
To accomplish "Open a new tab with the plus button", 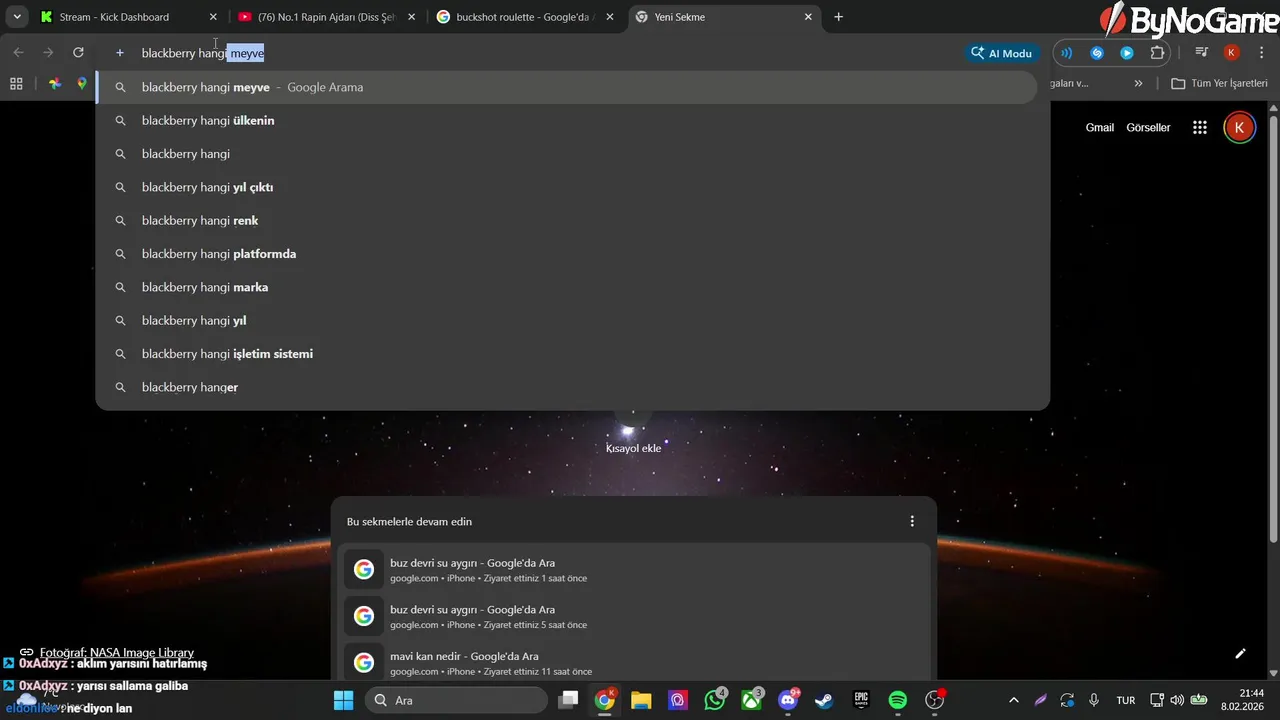I will (x=838, y=17).
